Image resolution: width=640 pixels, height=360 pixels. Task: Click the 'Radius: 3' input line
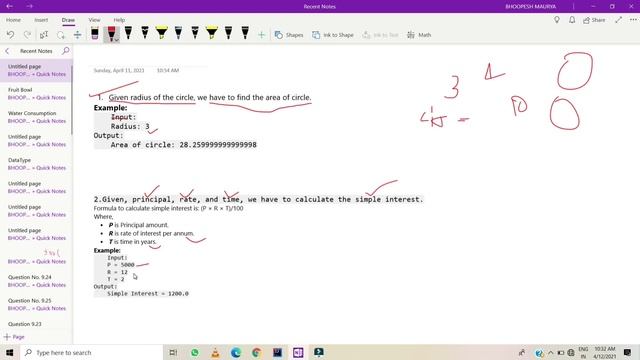point(130,127)
